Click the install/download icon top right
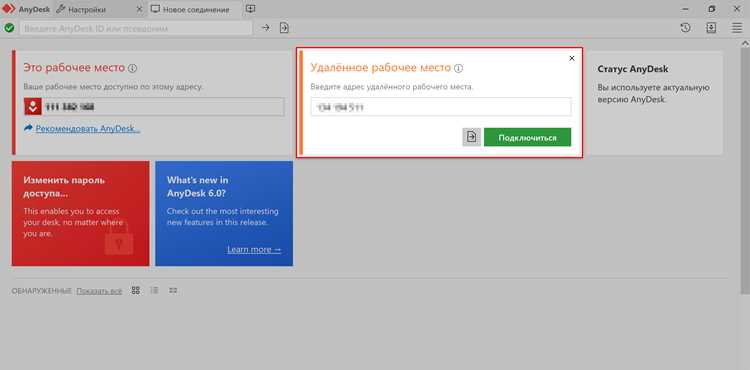This screenshot has height=370, width=750. click(x=711, y=28)
